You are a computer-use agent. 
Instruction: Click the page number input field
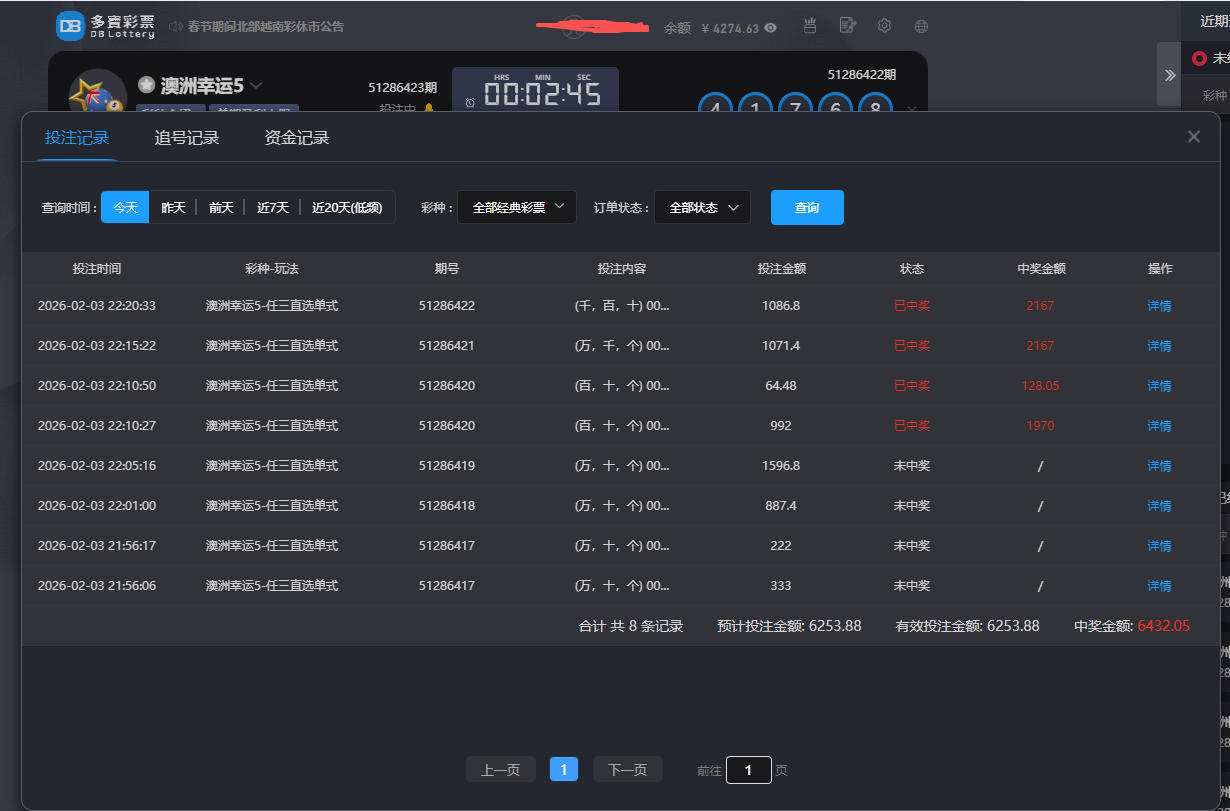click(x=749, y=770)
